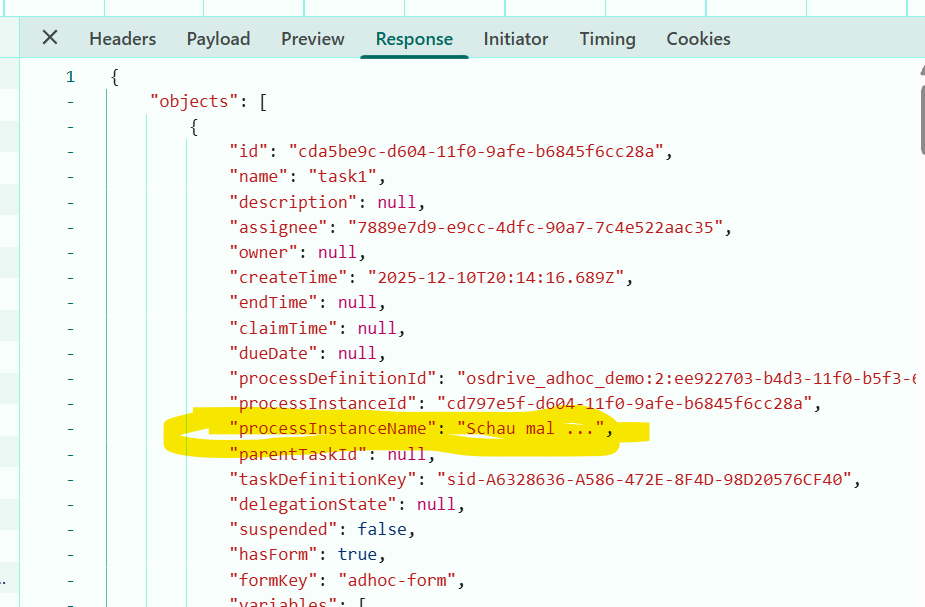Open the Initiator tab

tap(516, 39)
